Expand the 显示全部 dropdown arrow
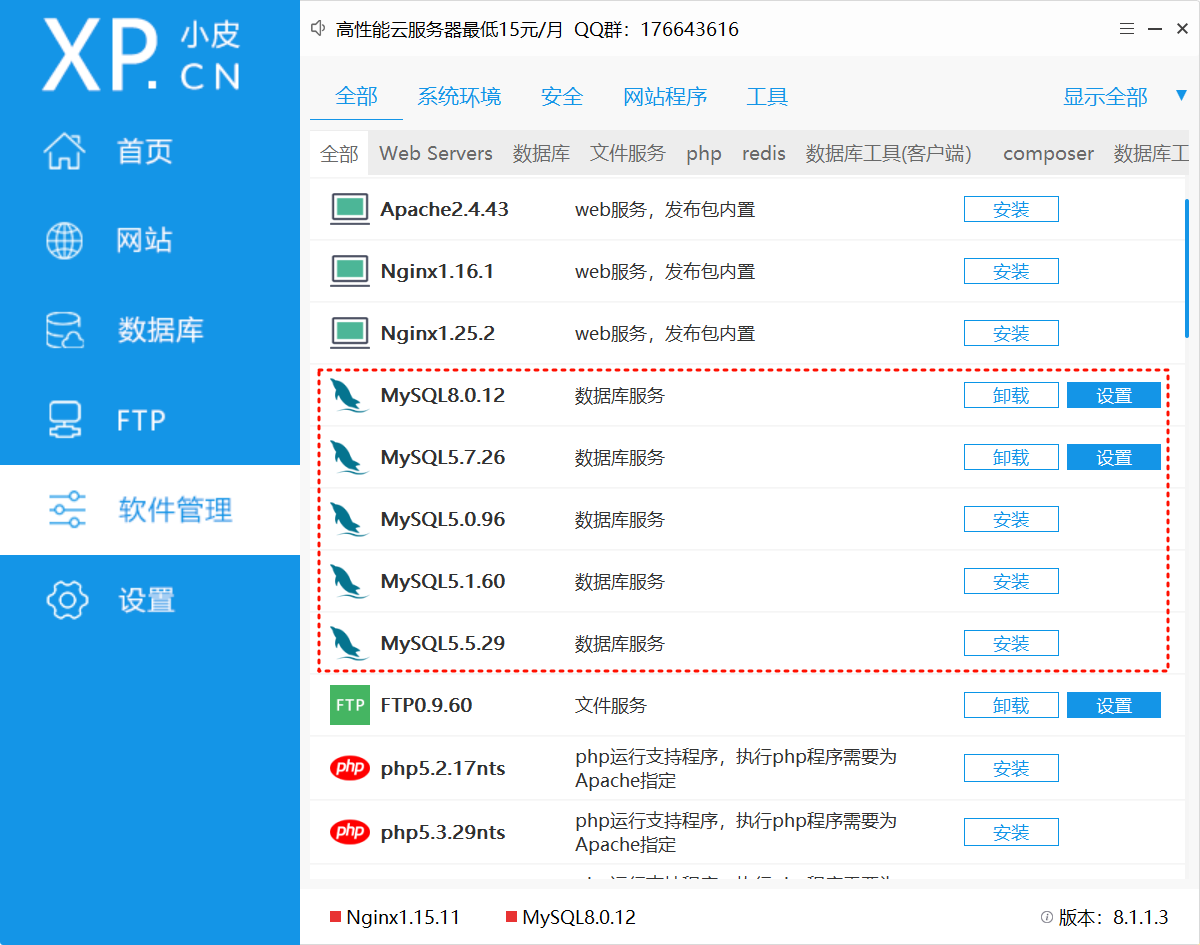 [x=1181, y=97]
